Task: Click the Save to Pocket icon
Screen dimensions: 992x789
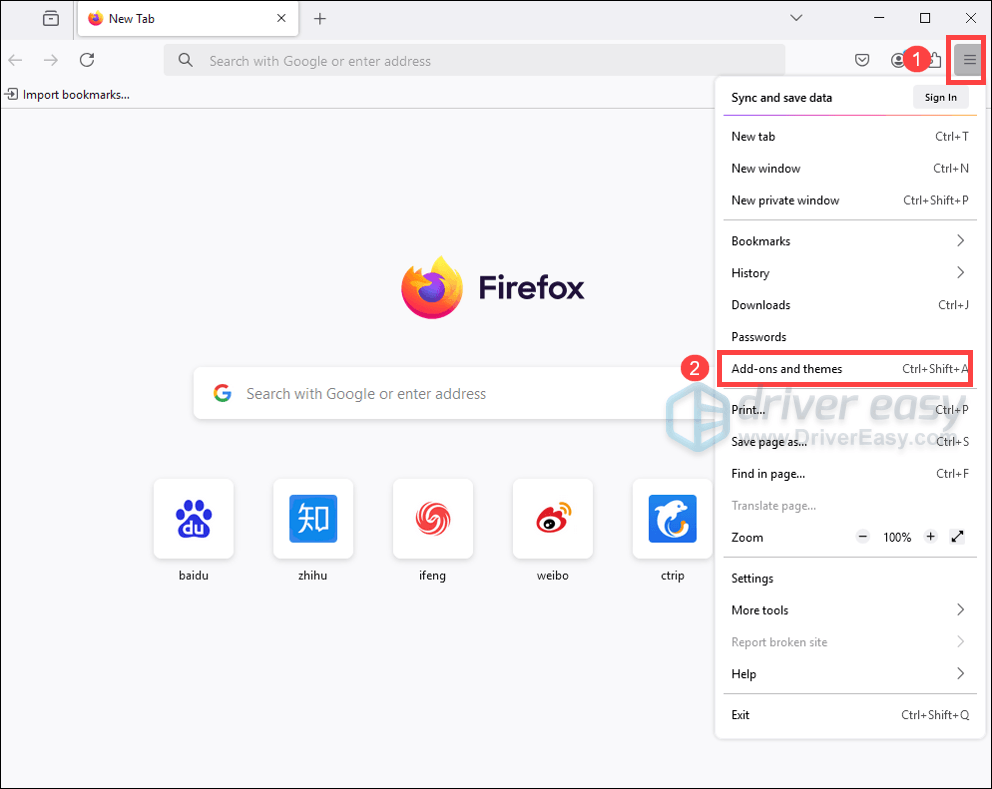Action: pos(862,60)
